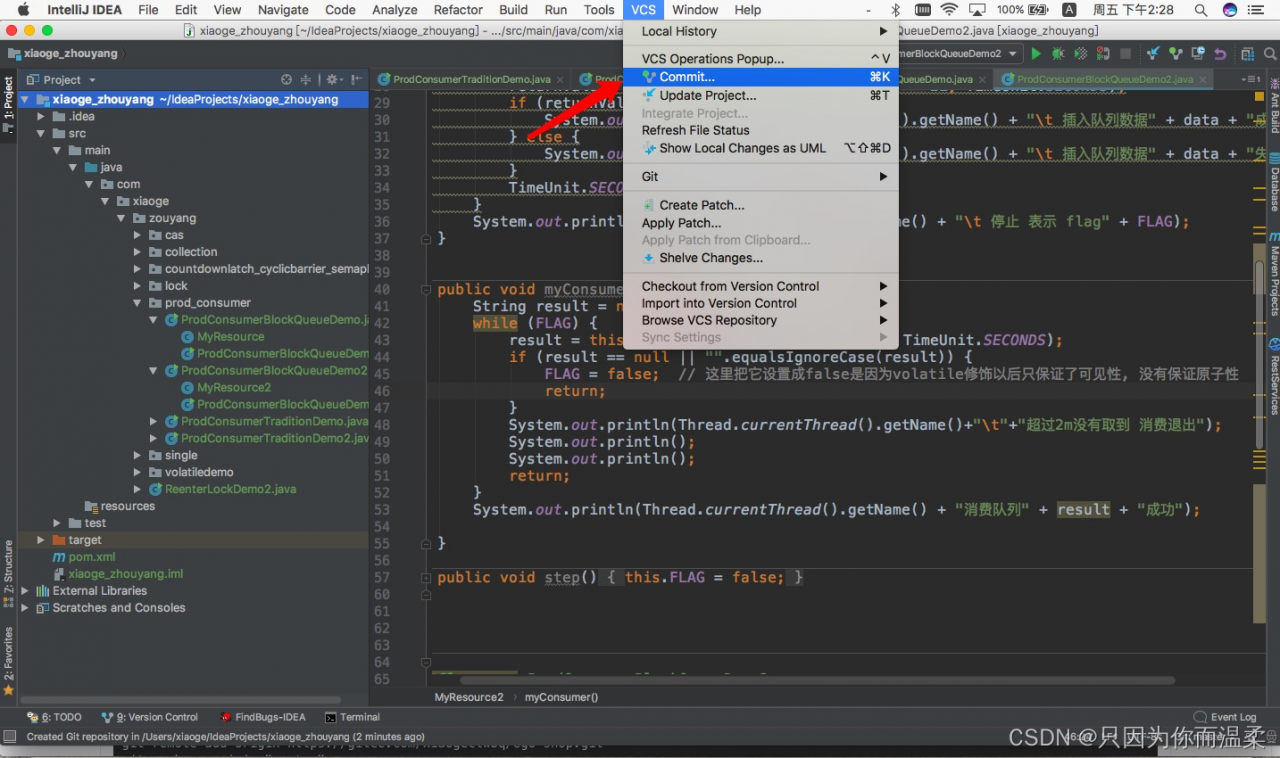The height and width of the screenshot is (758, 1280).
Task: Open the Refactor menu in menu bar
Action: tap(458, 10)
